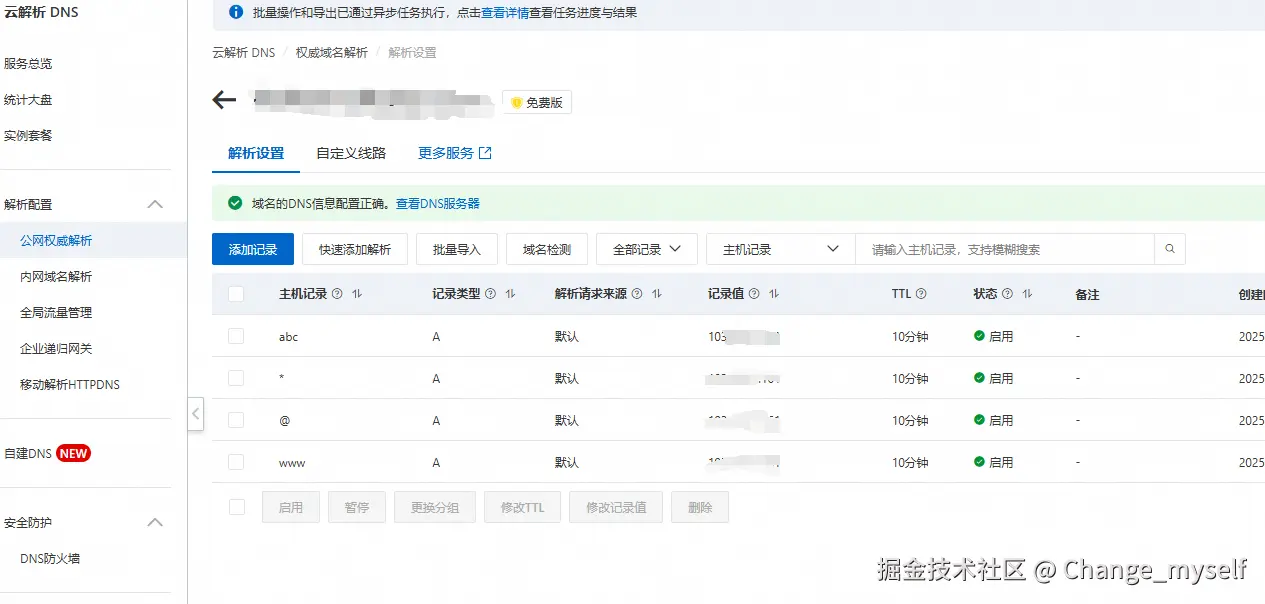Open the 全部记录 filter dropdown
The height and width of the screenshot is (604, 1265).
coord(646,248)
